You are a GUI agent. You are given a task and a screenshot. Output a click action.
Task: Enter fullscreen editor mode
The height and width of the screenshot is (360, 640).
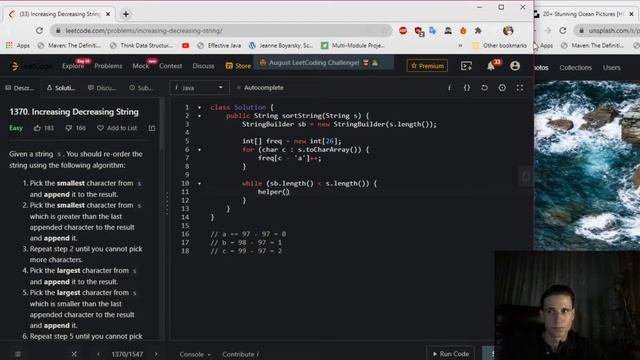[x=520, y=88]
